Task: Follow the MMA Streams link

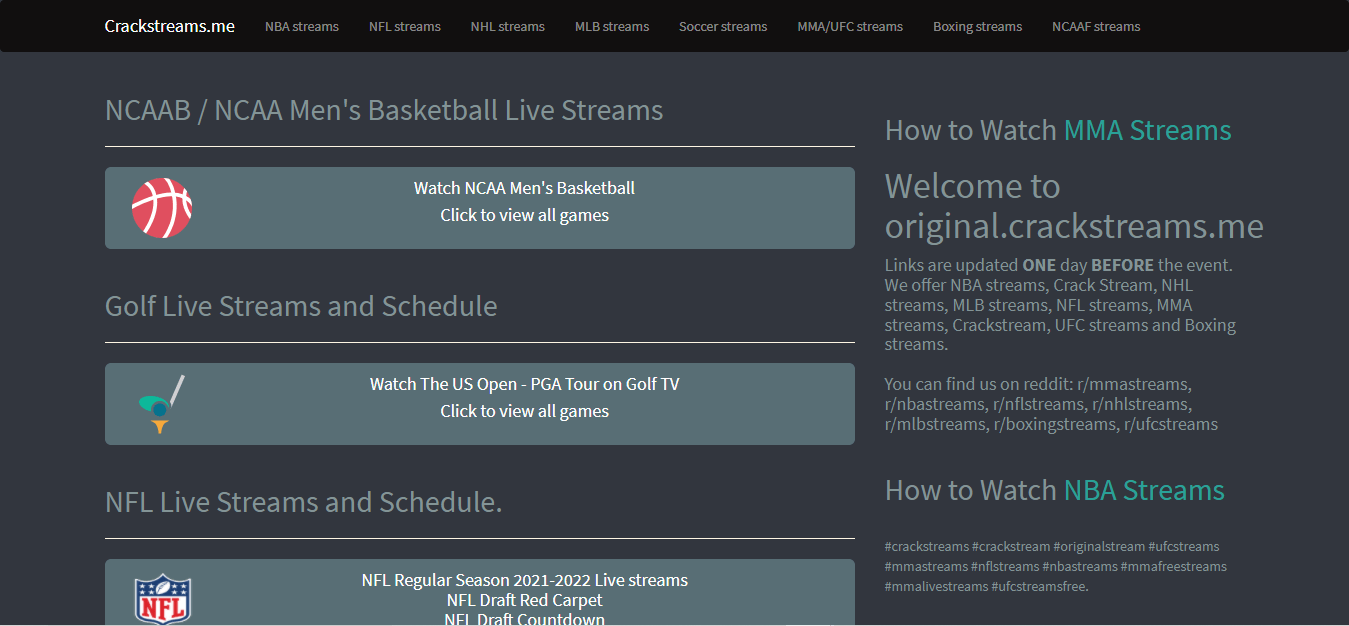Action: (1147, 130)
